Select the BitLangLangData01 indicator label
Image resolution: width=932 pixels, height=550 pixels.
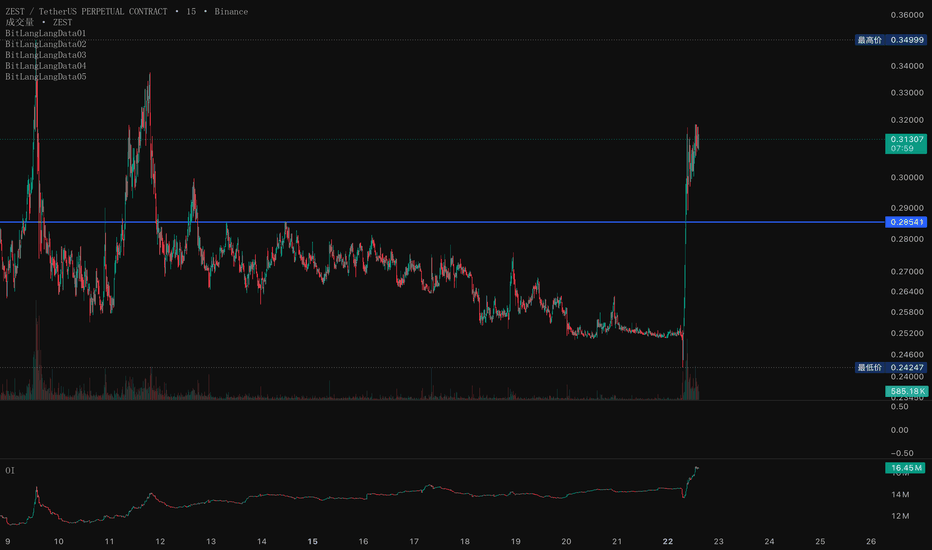click(x=46, y=33)
